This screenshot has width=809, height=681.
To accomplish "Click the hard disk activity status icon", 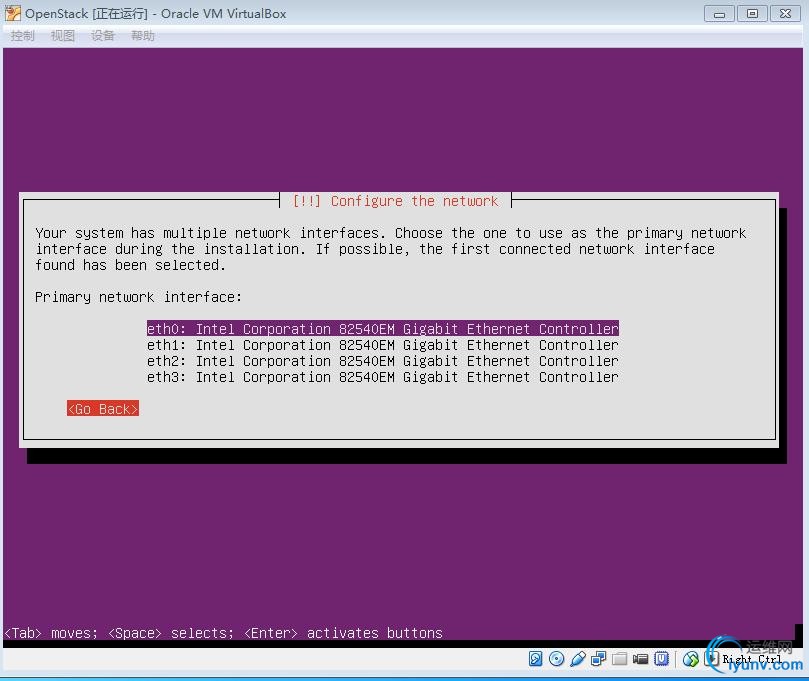I will (x=536, y=659).
